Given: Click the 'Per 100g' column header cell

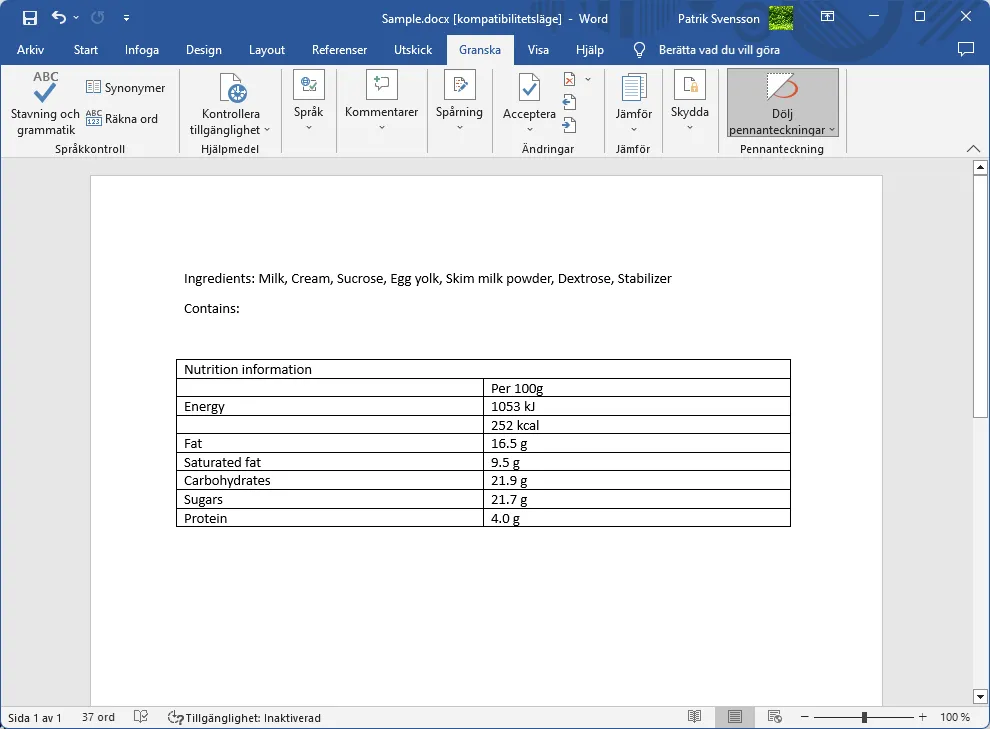Looking at the screenshot, I should pyautogui.click(x=636, y=388).
